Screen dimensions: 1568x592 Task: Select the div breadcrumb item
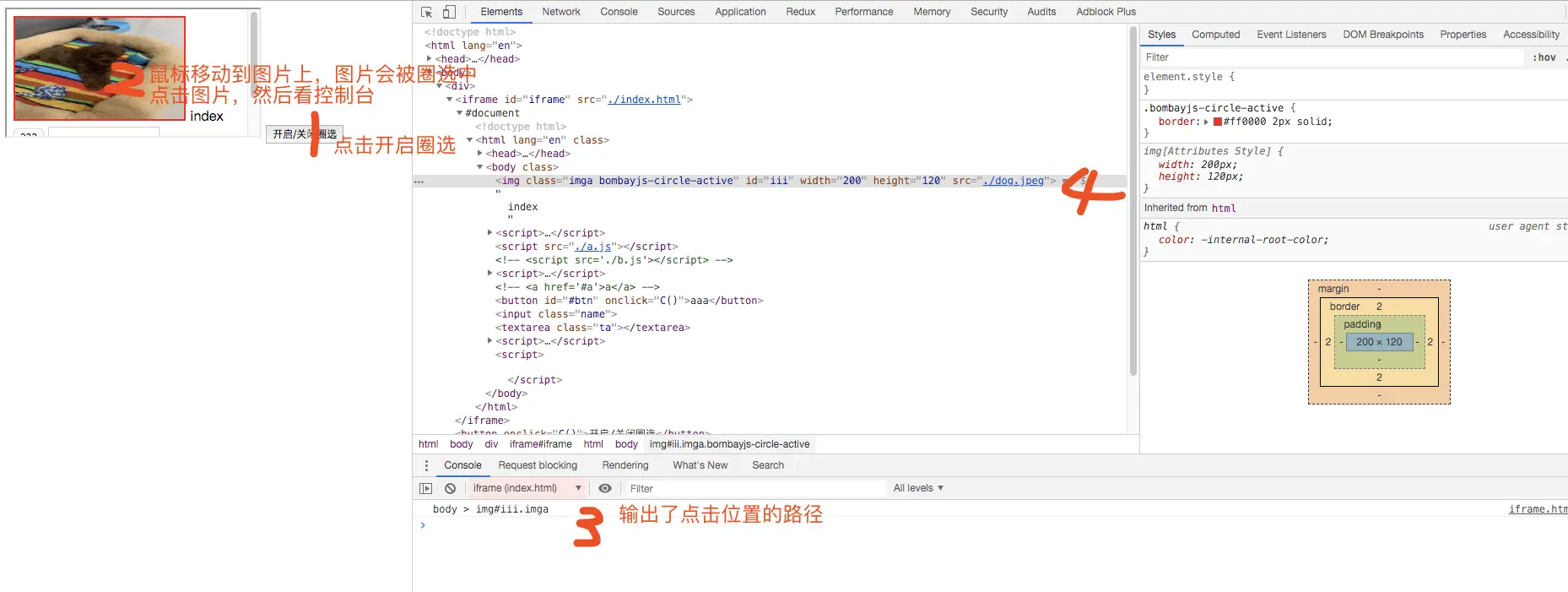[x=491, y=444]
